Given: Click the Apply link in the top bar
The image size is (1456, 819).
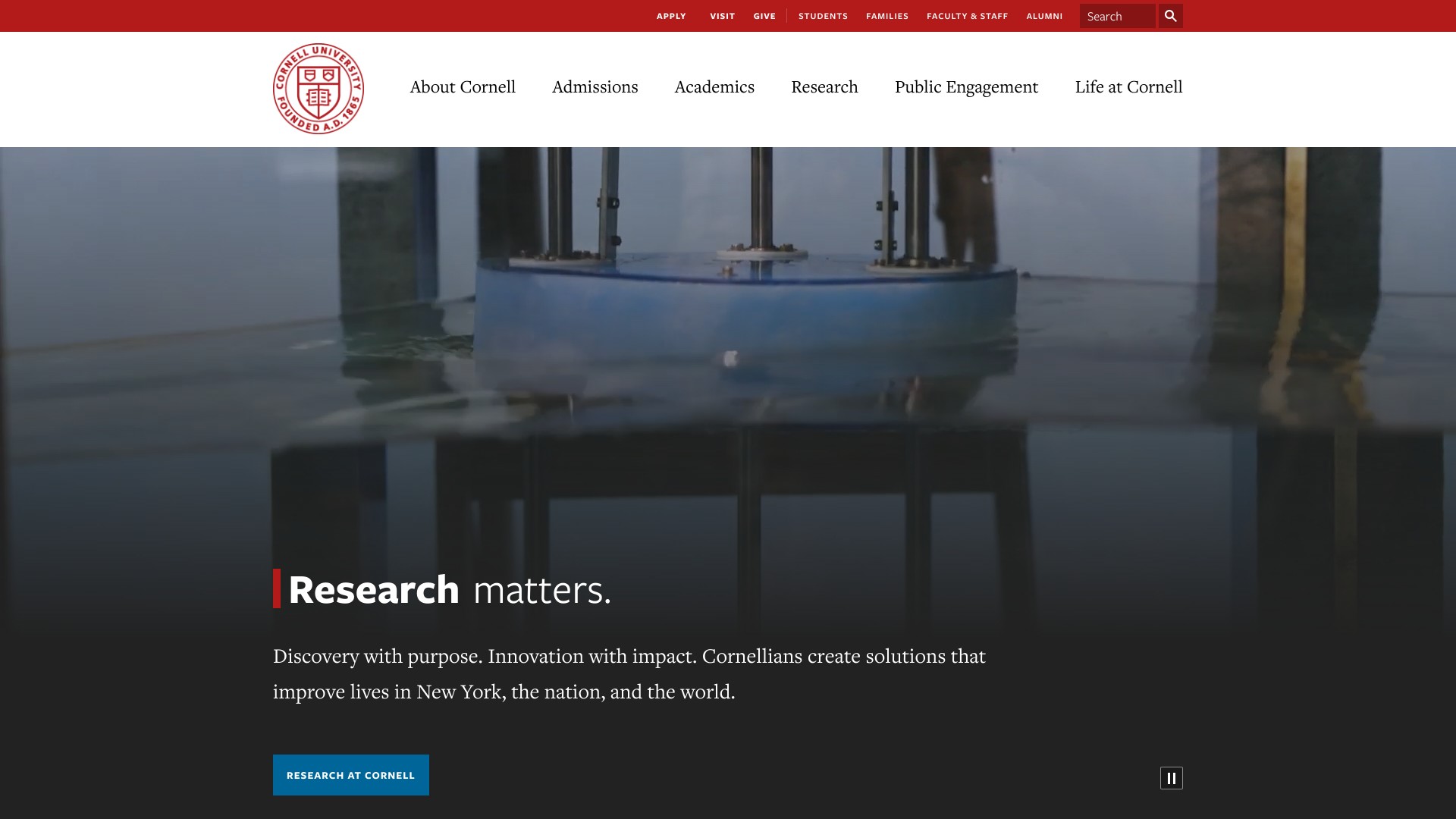Looking at the screenshot, I should tap(670, 16).
